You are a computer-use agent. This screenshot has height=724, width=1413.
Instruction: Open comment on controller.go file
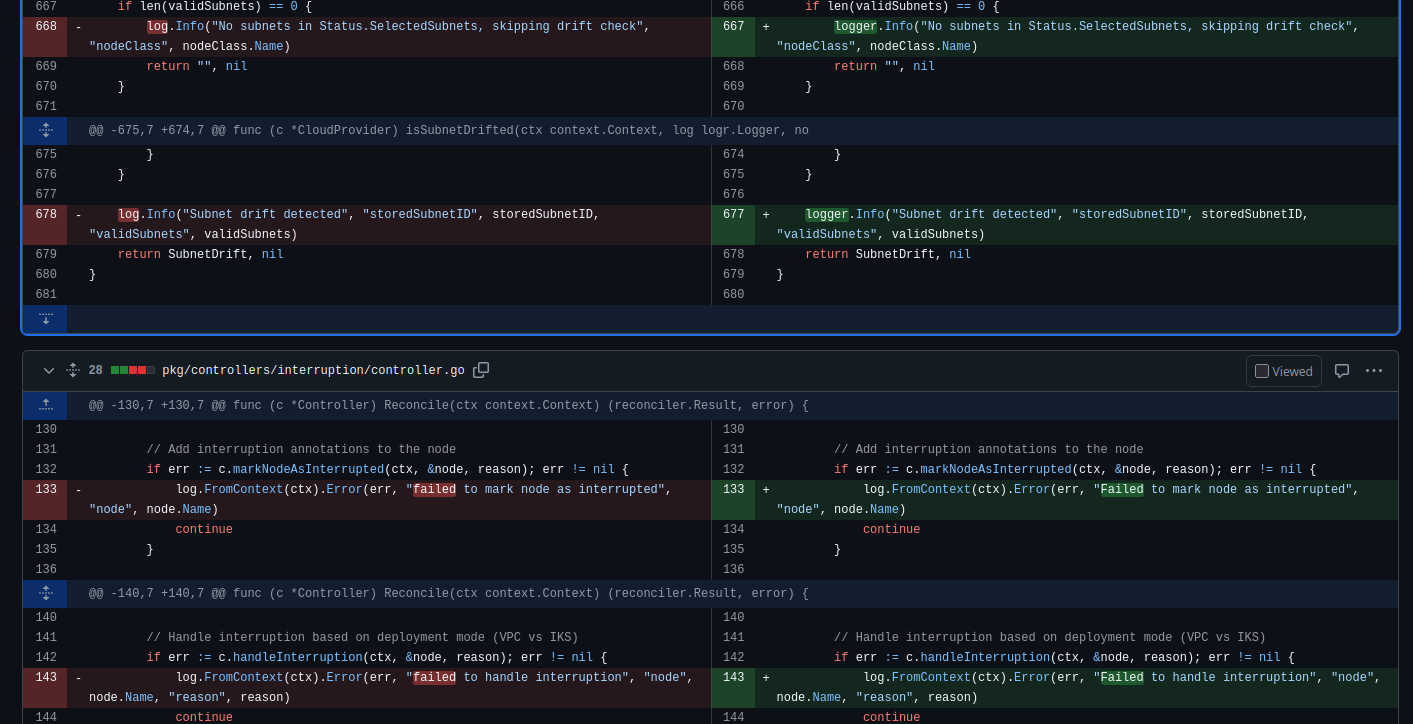[x=1342, y=371]
